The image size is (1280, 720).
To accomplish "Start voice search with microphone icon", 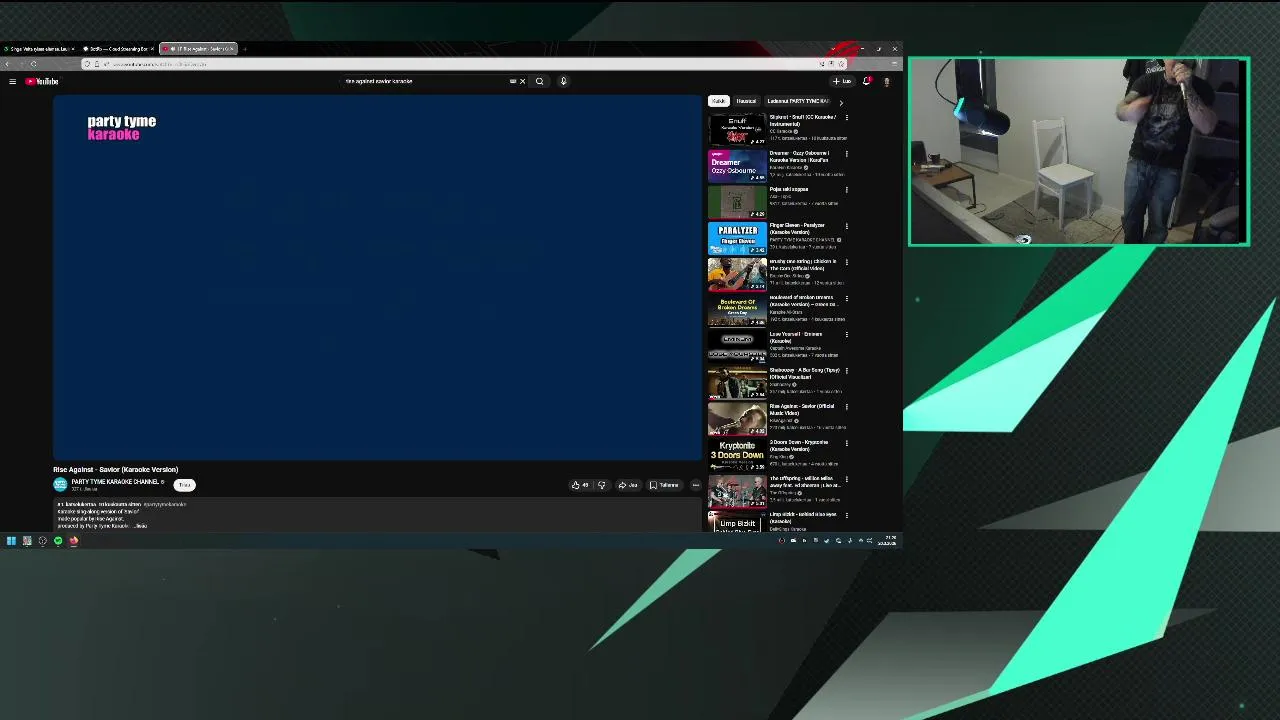I will point(563,81).
